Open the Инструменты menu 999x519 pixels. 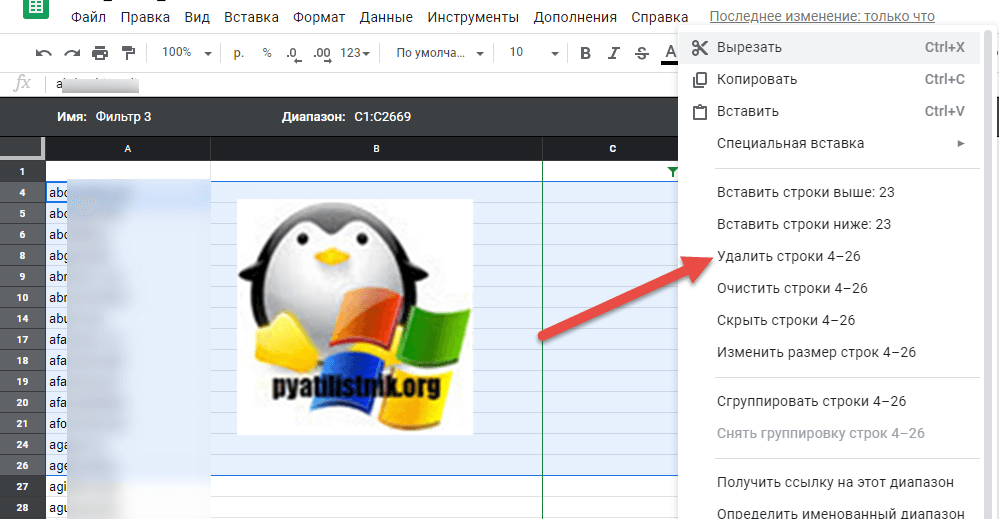473,17
